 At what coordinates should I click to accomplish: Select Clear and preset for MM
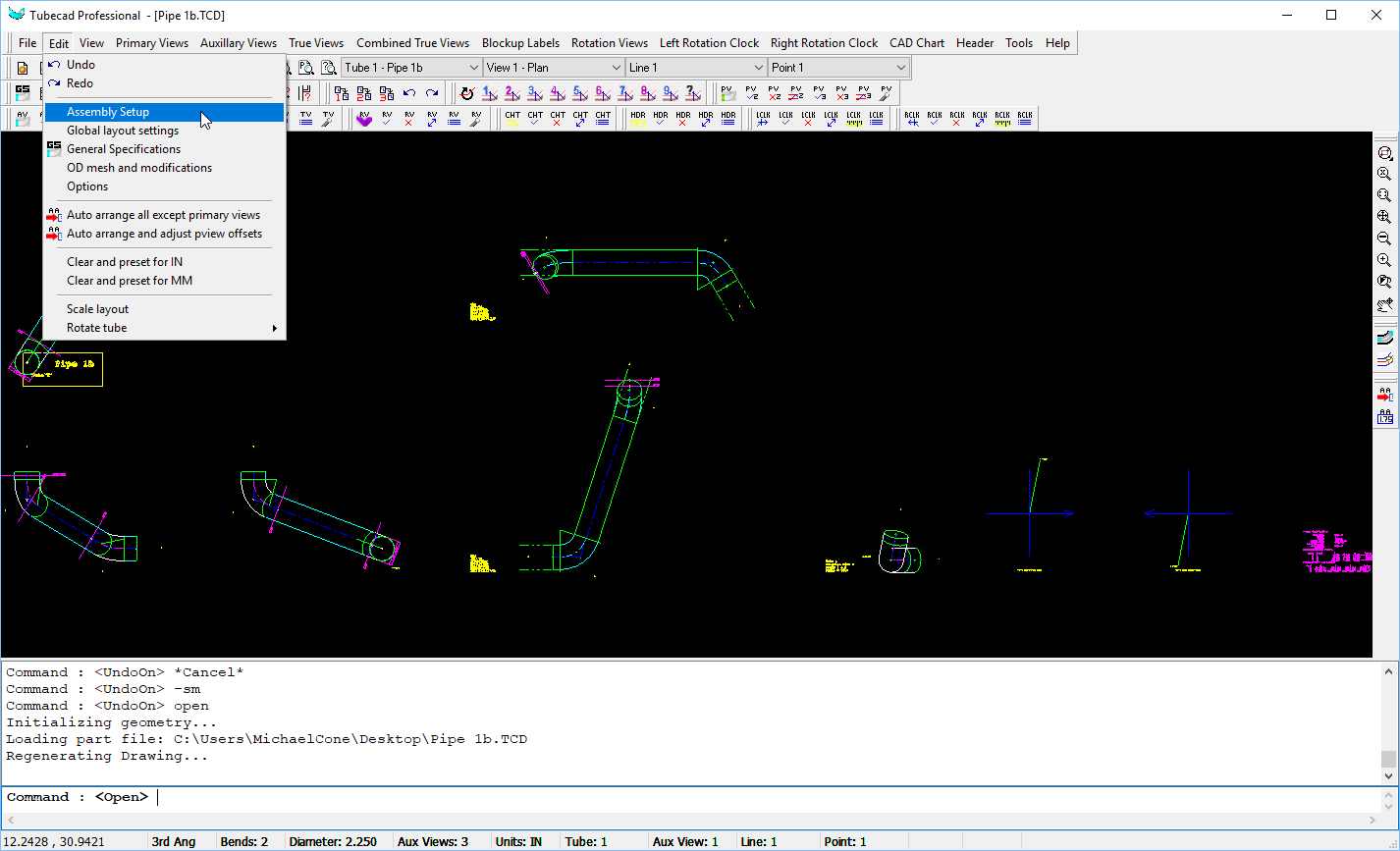click(x=130, y=281)
